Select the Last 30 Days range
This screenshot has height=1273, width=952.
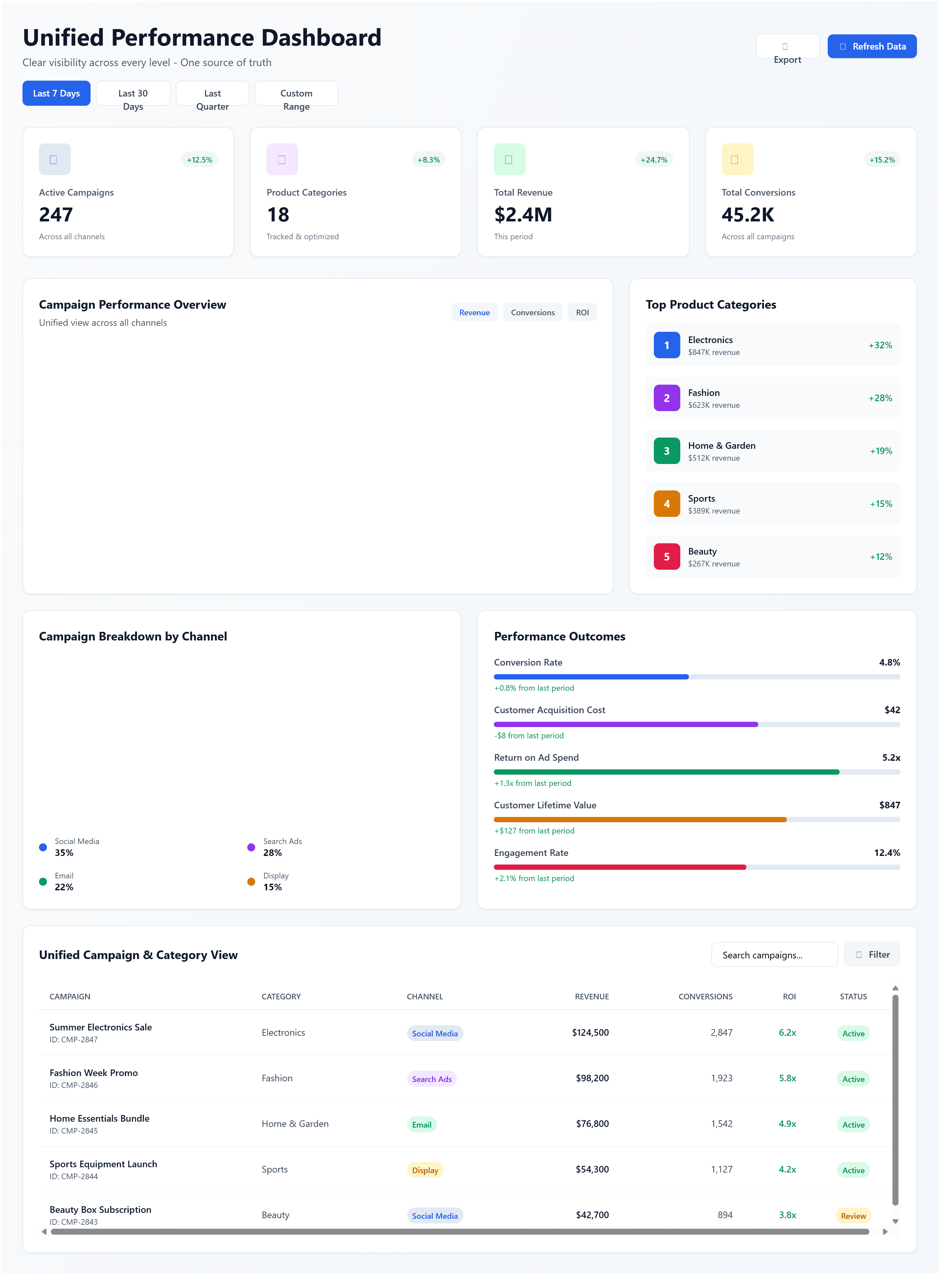pos(133,94)
